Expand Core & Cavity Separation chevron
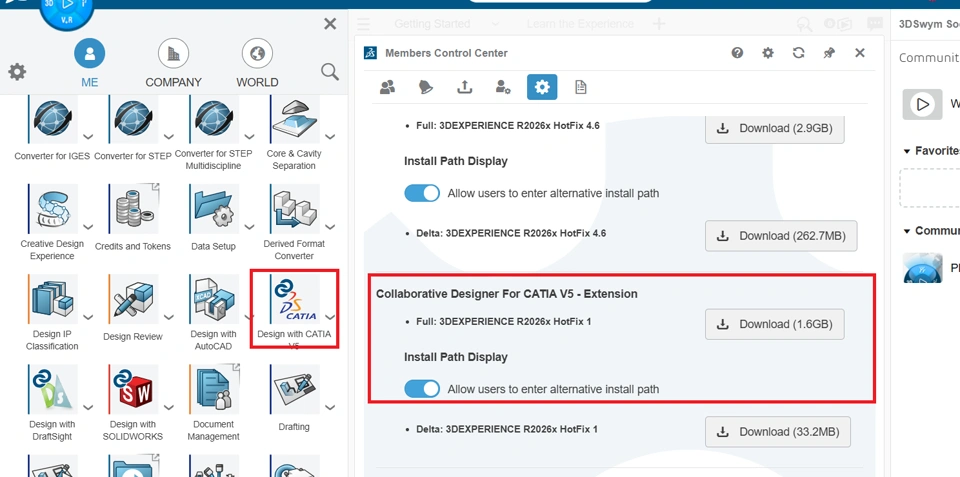Image resolution: width=960 pixels, height=477 pixels. click(x=330, y=137)
